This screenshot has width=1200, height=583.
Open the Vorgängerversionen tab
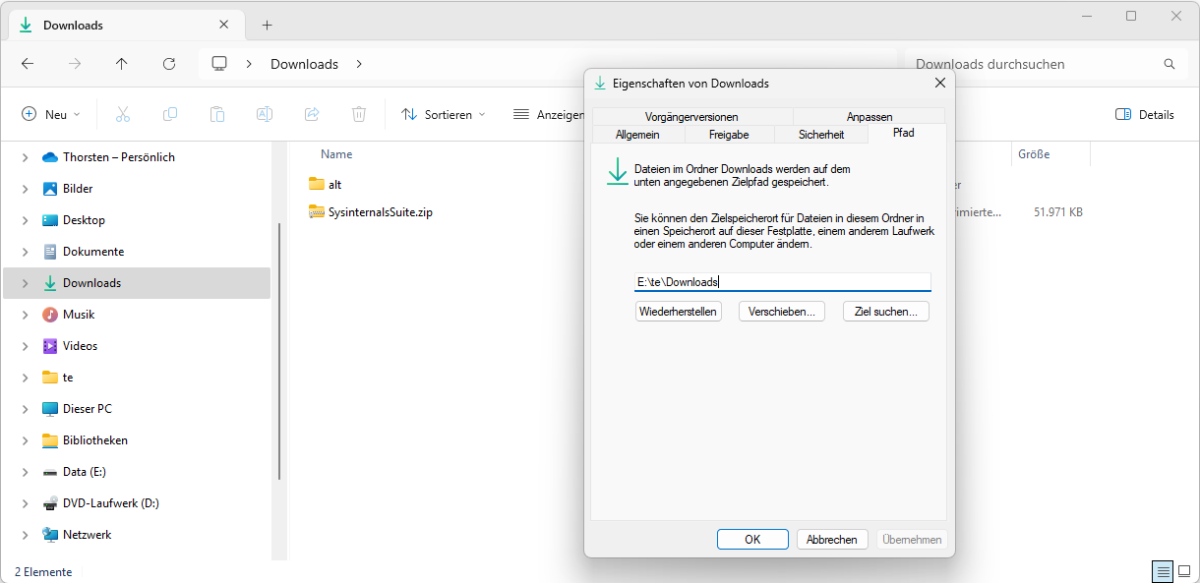tap(691, 117)
